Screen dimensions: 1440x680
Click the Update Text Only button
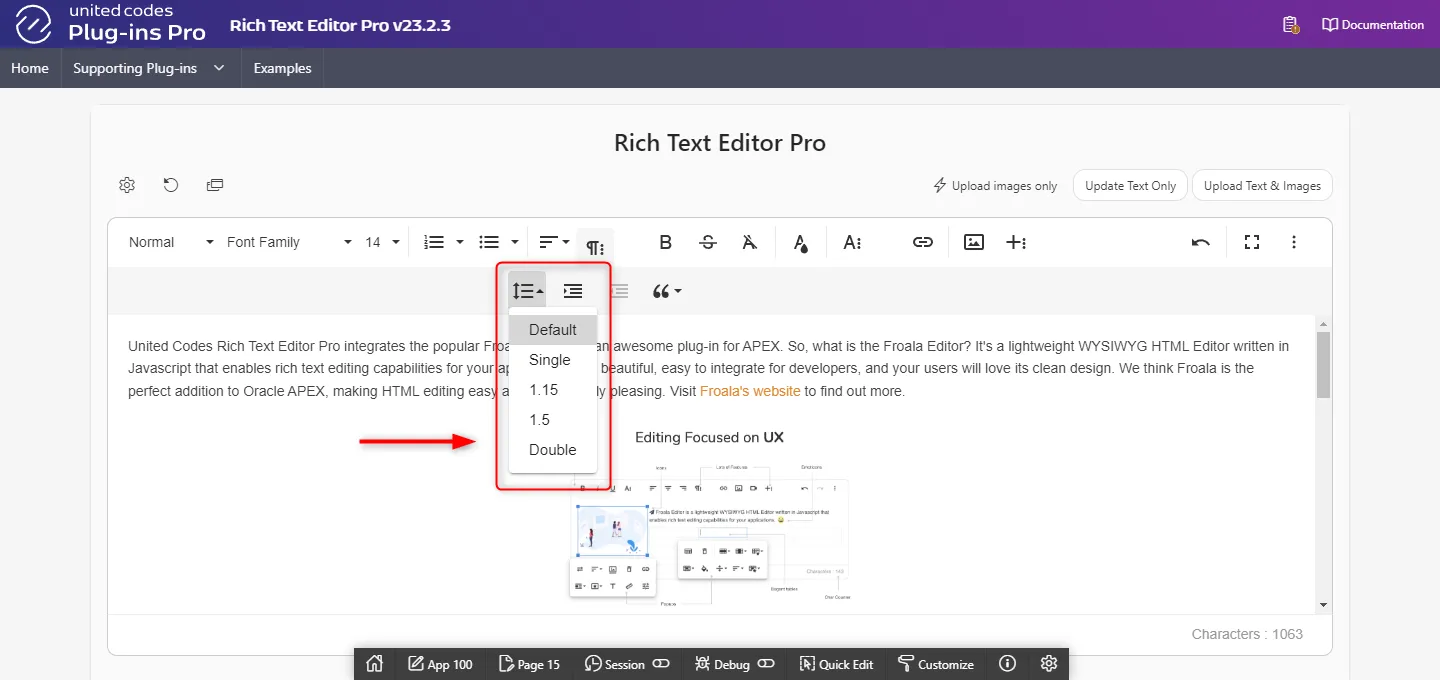1130,186
